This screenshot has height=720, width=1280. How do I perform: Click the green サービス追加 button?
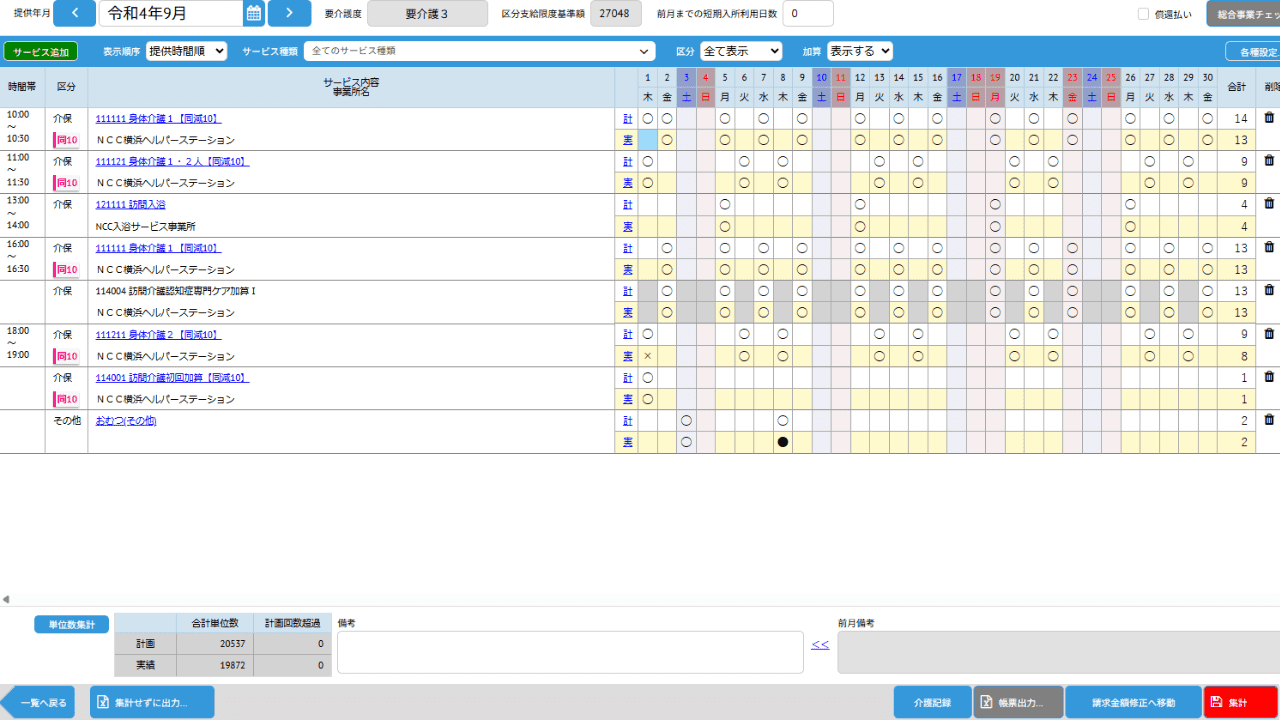(40, 51)
